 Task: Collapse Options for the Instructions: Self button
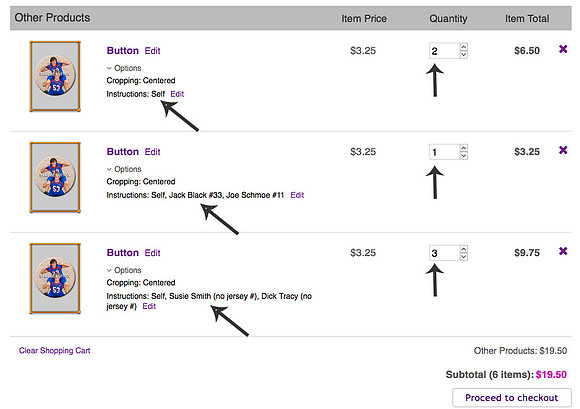[x=124, y=68]
